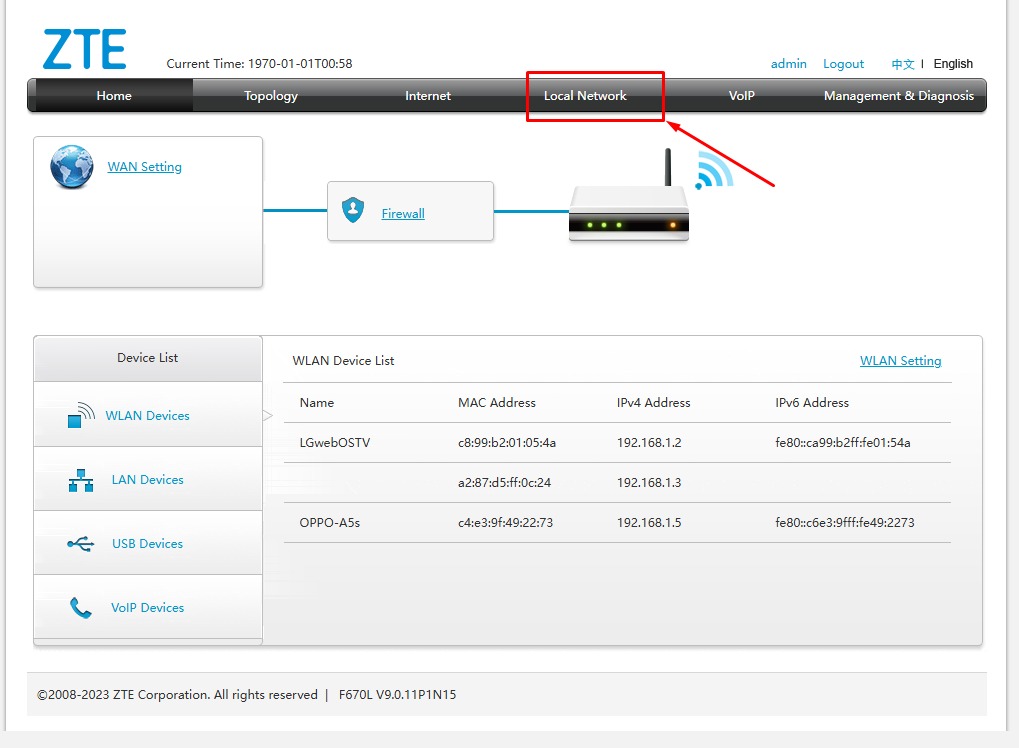
Task: Click the VoIP Devices phone icon
Action: click(81, 608)
